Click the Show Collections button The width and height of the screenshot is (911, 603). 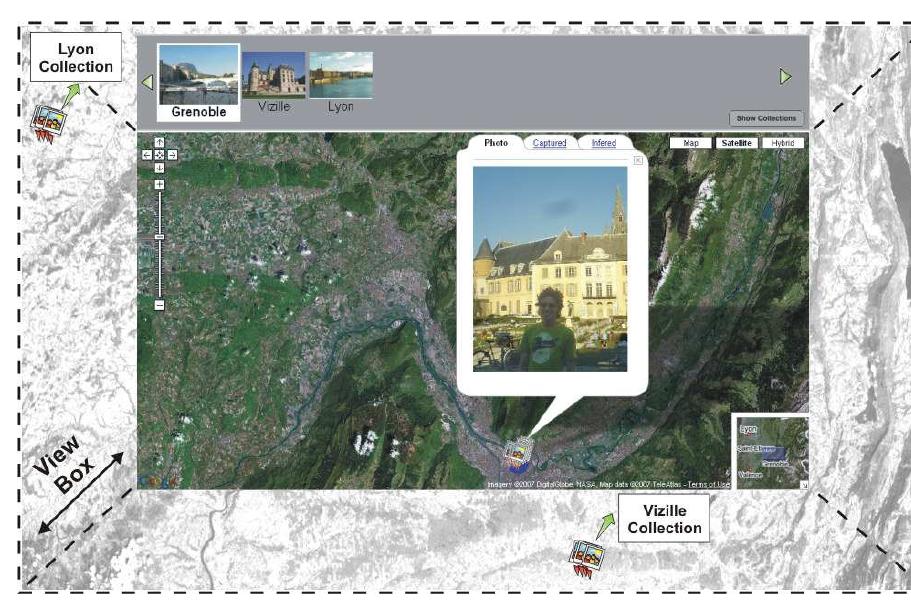point(766,118)
